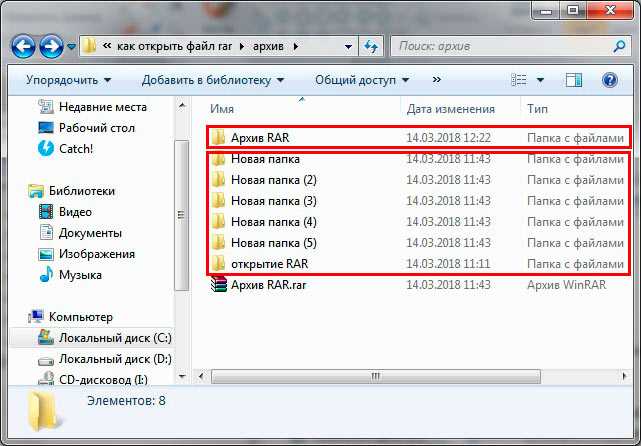Image resolution: width=641 pixels, height=446 pixels.
Task: Open view options dropdown arrow
Action: coord(540,80)
